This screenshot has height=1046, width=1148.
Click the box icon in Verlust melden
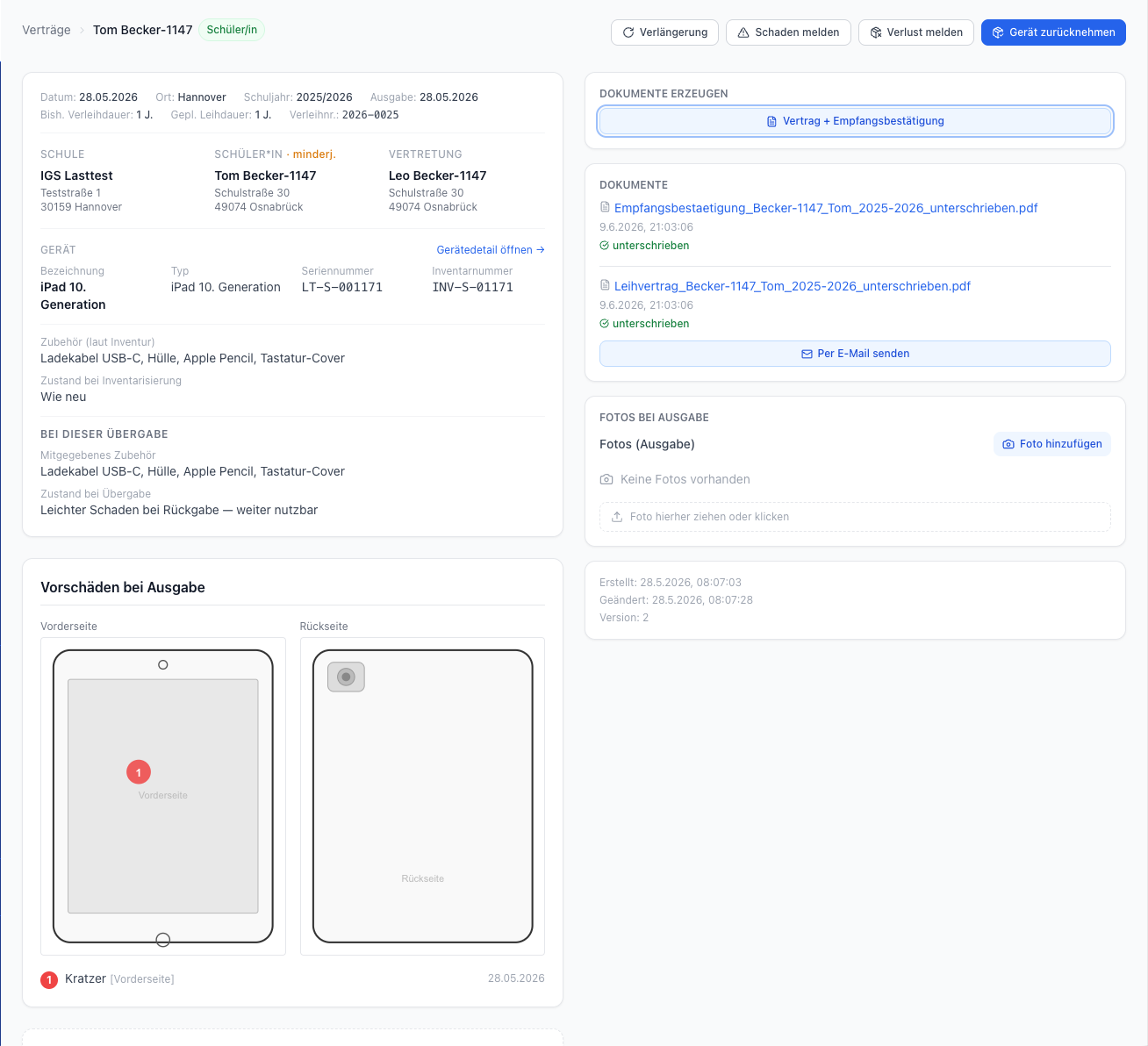[x=876, y=32]
